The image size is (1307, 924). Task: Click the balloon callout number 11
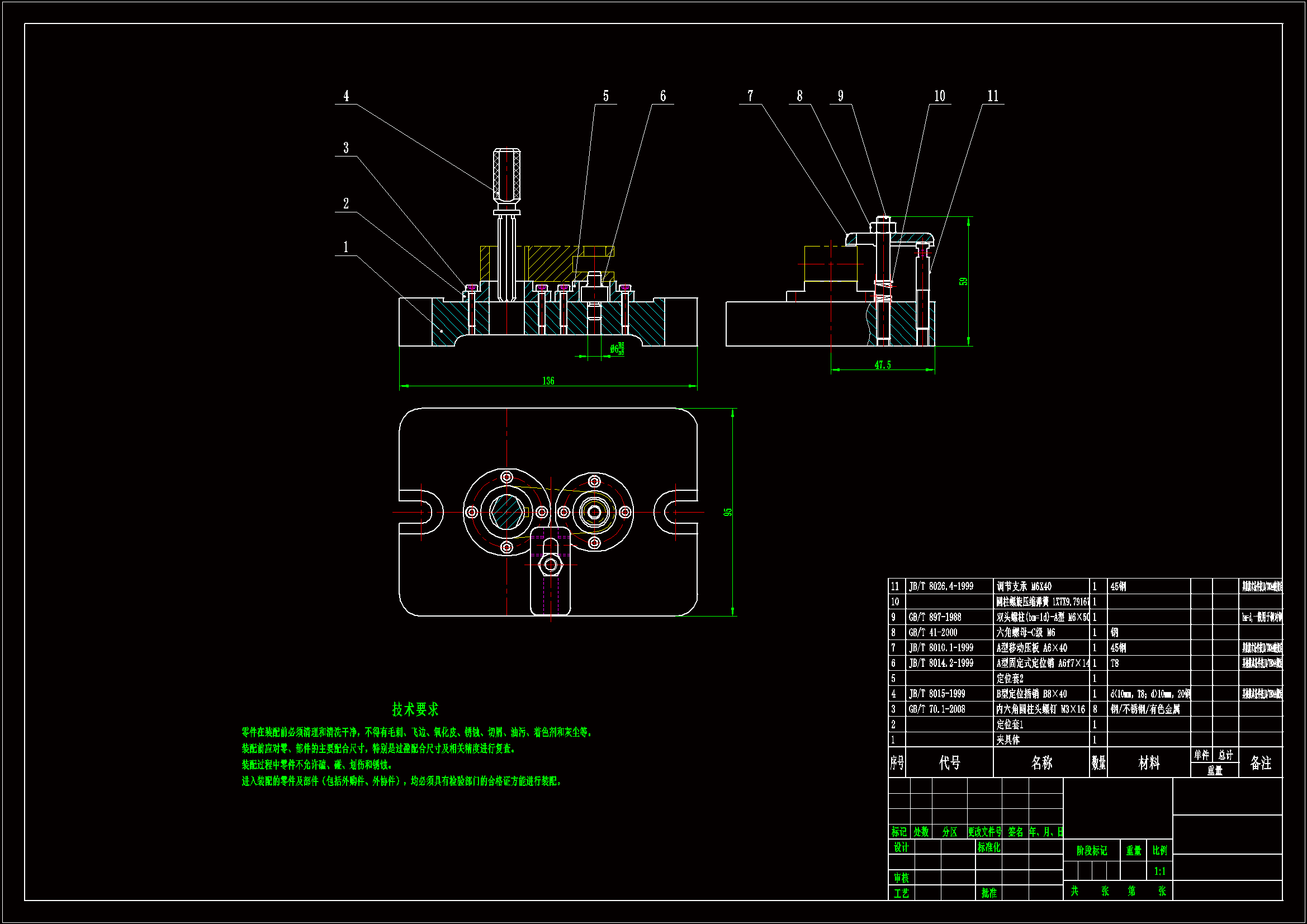[x=993, y=96]
